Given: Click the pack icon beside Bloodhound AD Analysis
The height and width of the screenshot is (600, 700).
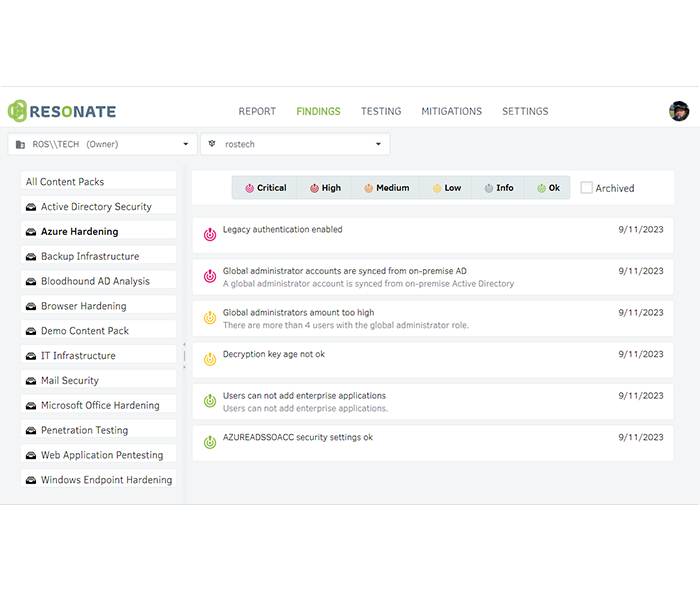Looking at the screenshot, I should 31,282.
